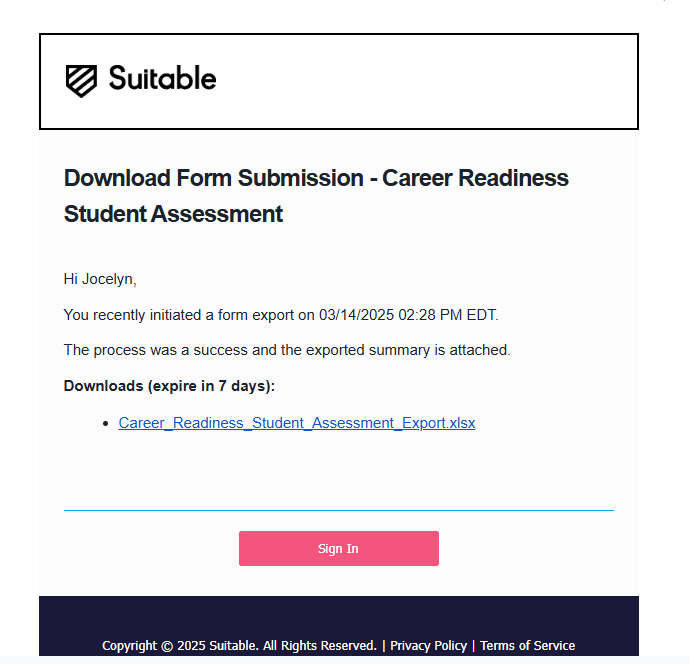Click the 'Downloads (expire in 7 days):' label
Viewport: 690px width, 664px height.
pyautogui.click(x=169, y=386)
